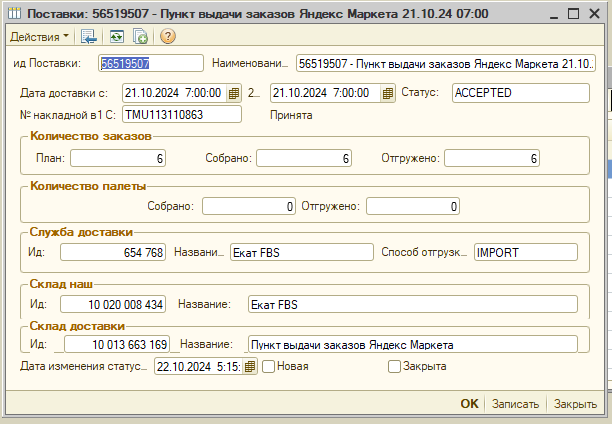Click the status change date field 22.10.2024

tap(199, 367)
